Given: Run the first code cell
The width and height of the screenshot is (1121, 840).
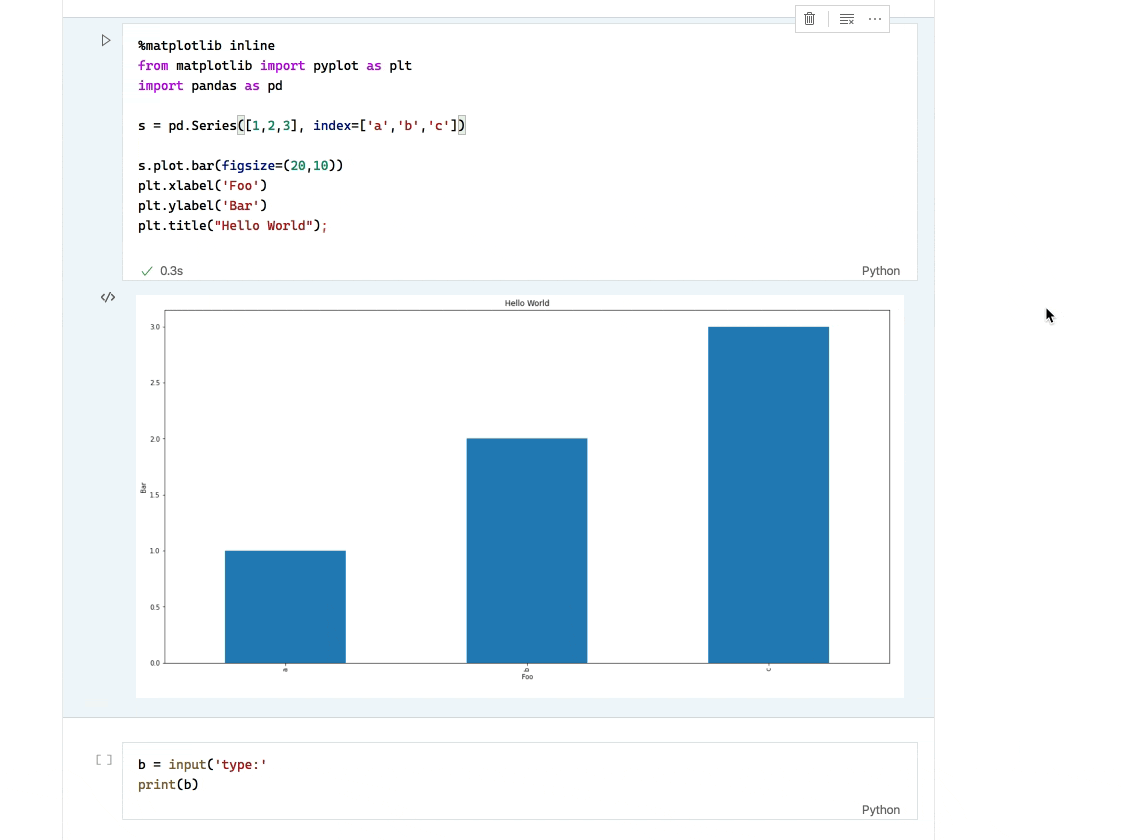Looking at the screenshot, I should [x=105, y=40].
